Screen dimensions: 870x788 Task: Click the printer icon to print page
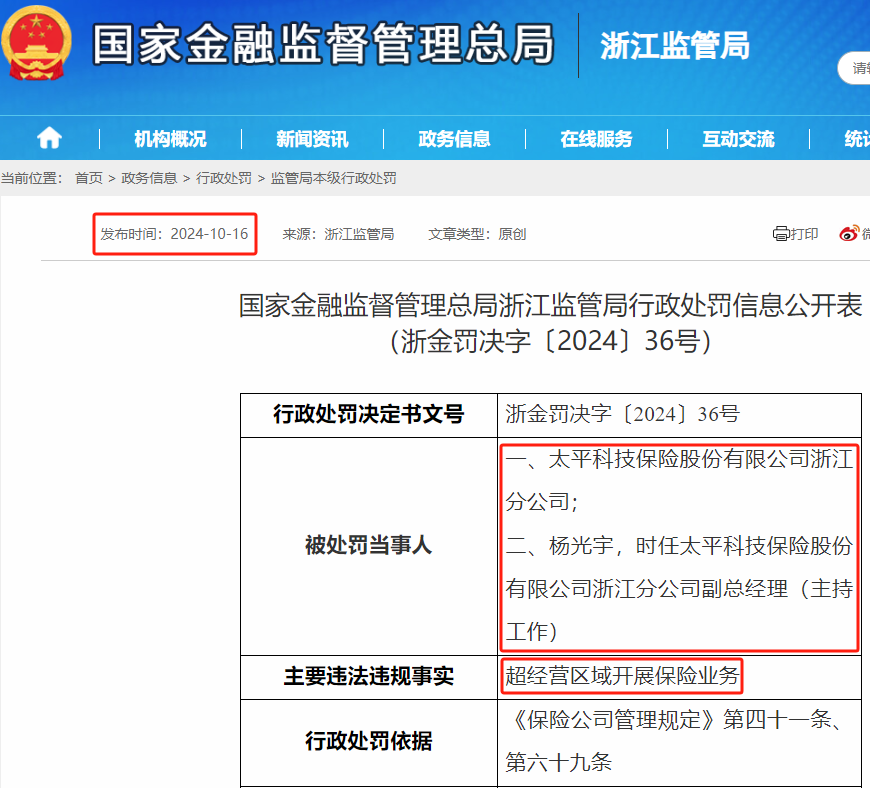[x=781, y=234]
